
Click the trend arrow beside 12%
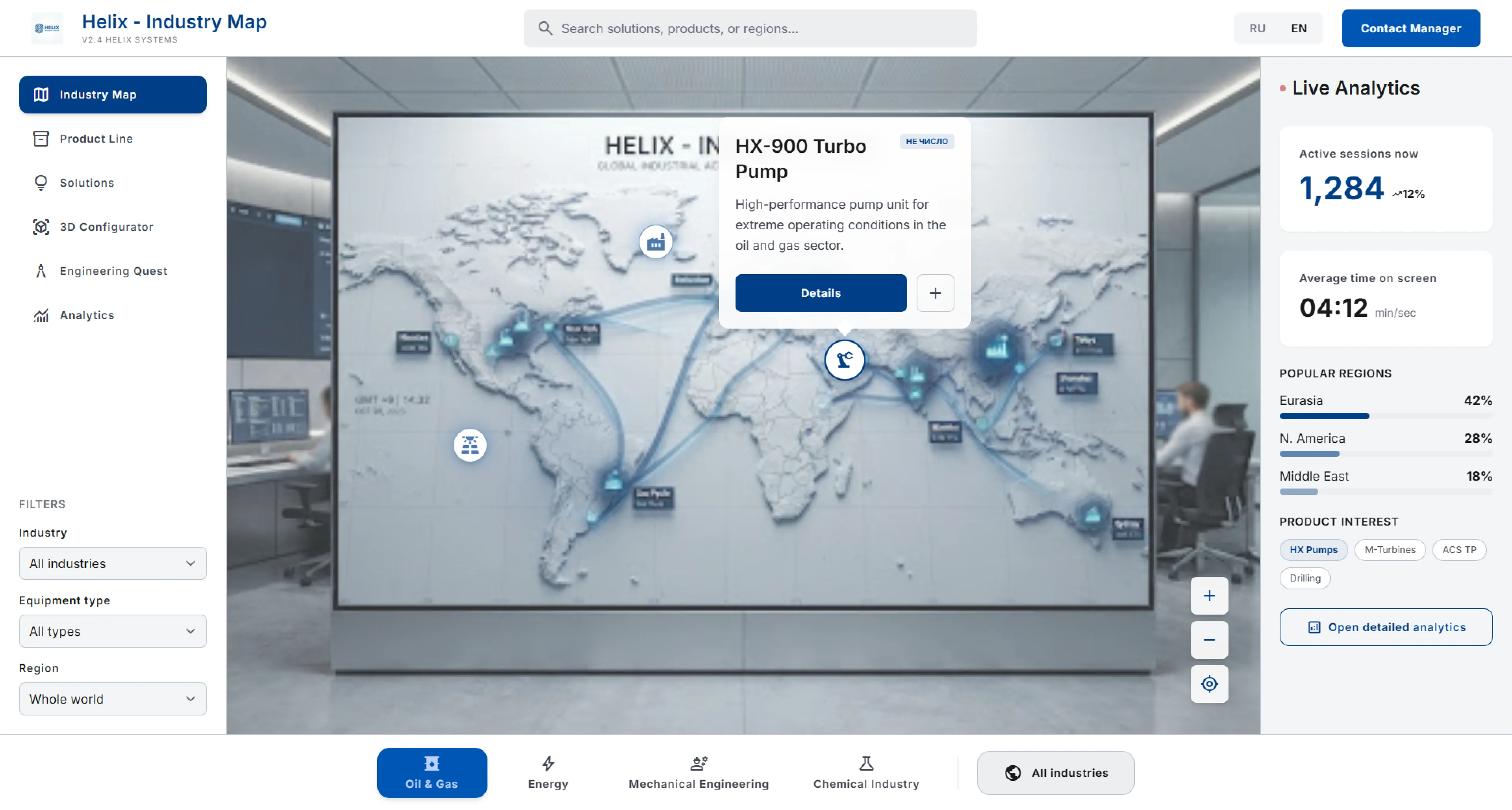[1397, 194]
